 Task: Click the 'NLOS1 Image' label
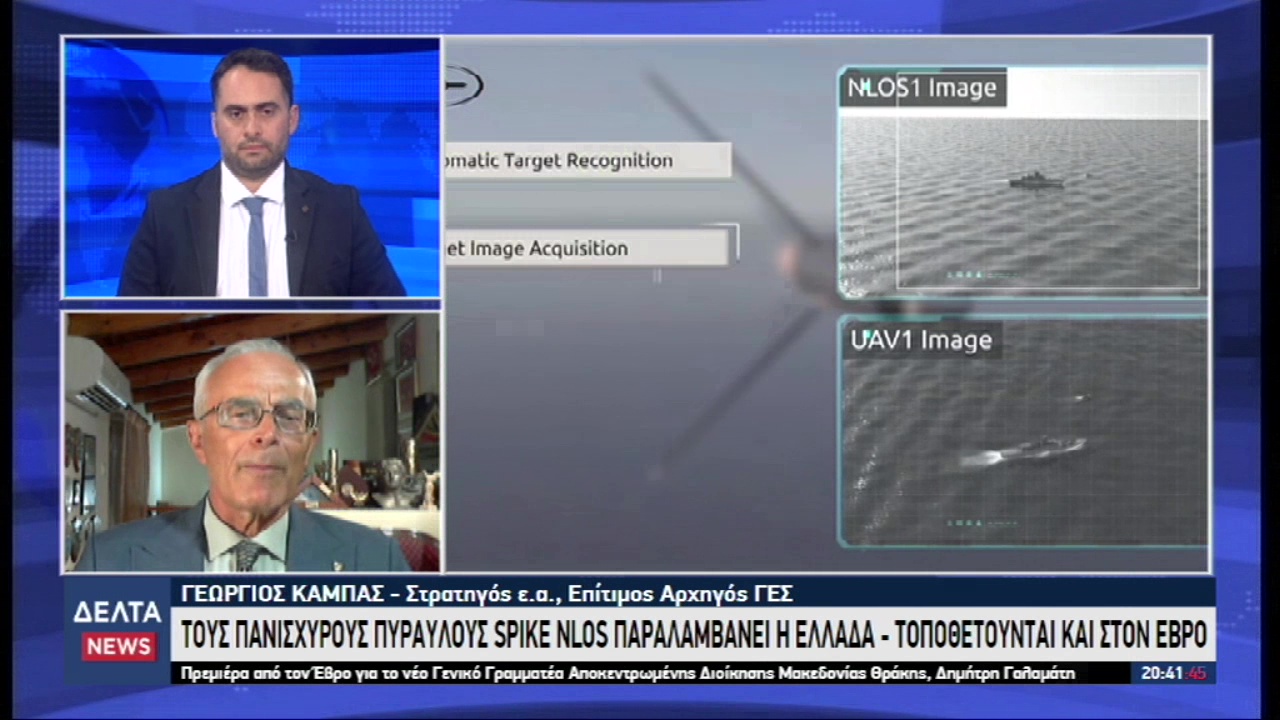tap(922, 88)
